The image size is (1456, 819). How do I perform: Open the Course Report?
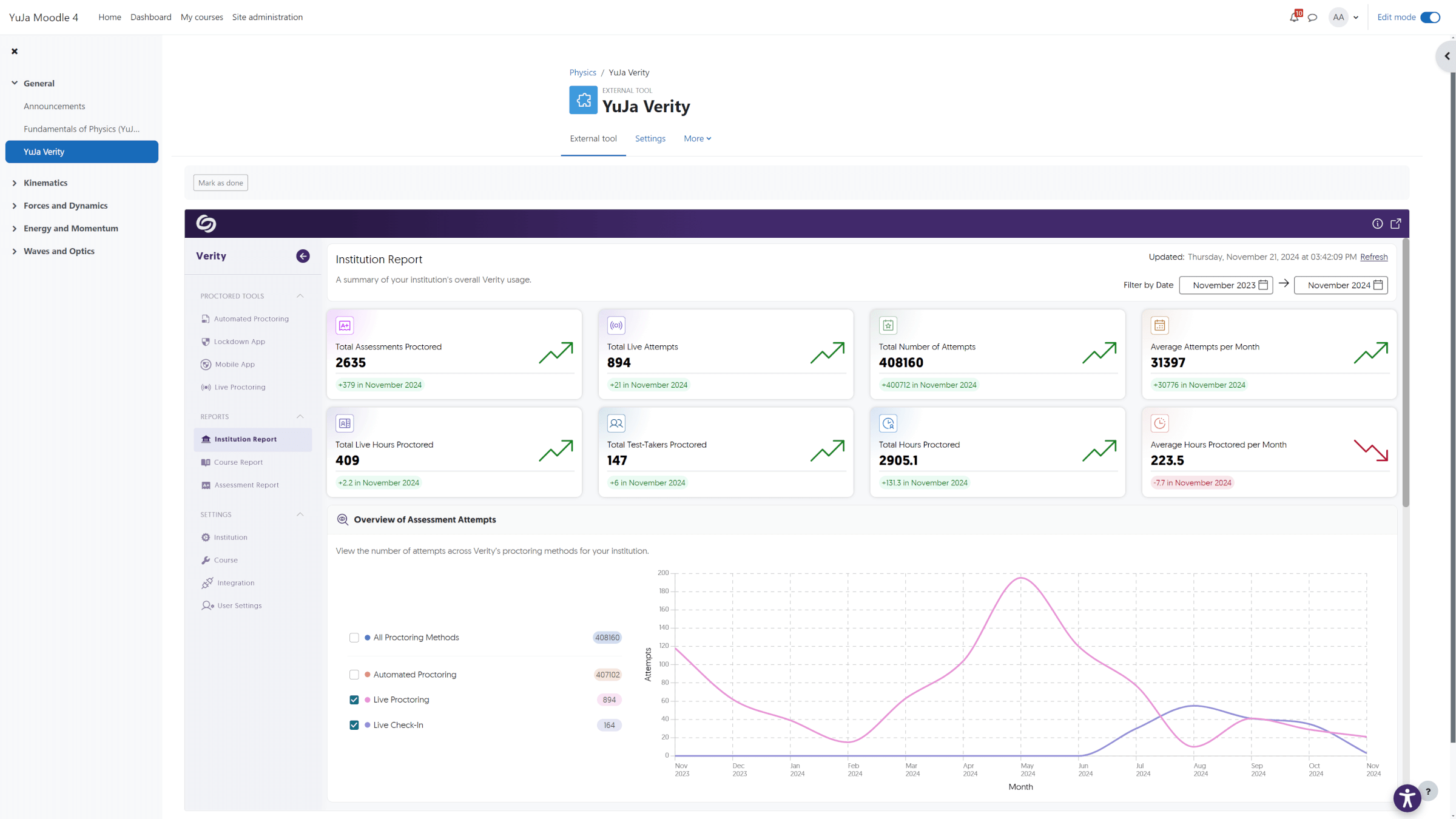pyautogui.click(x=232, y=462)
